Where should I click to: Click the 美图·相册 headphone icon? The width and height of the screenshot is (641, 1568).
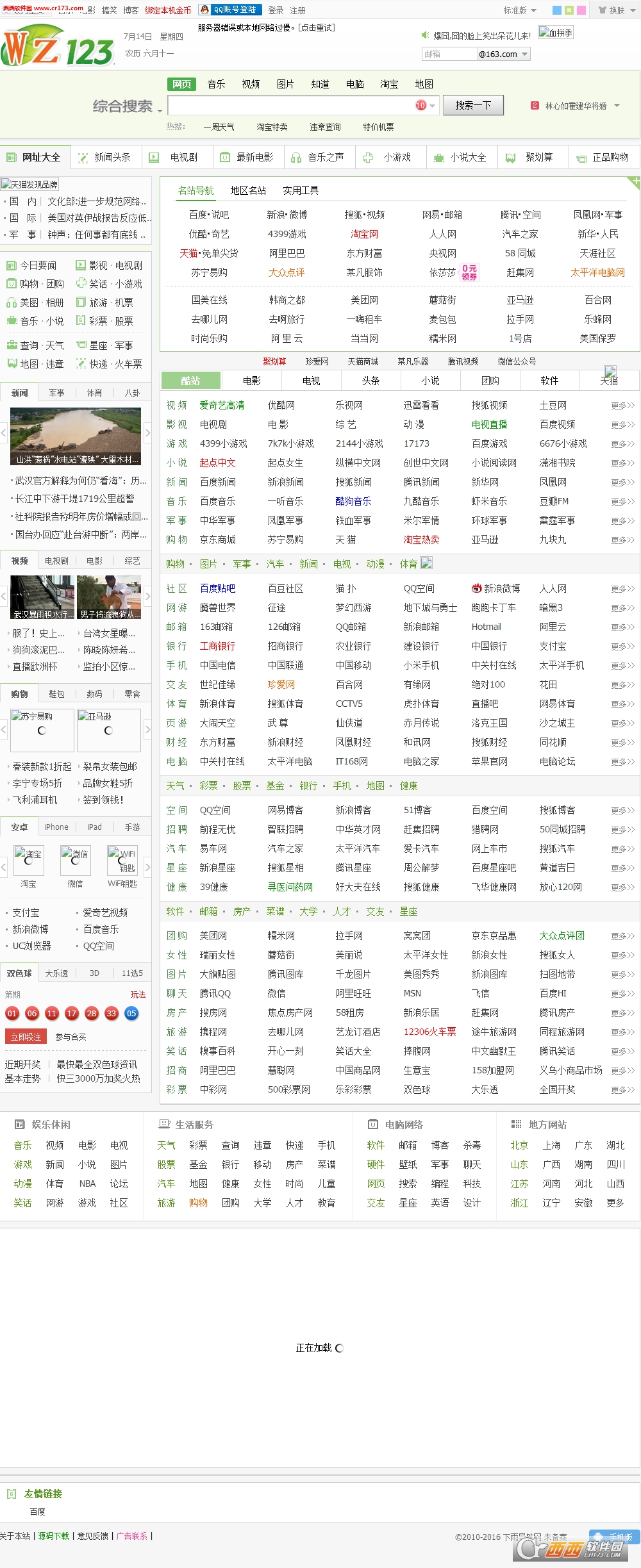[11, 302]
